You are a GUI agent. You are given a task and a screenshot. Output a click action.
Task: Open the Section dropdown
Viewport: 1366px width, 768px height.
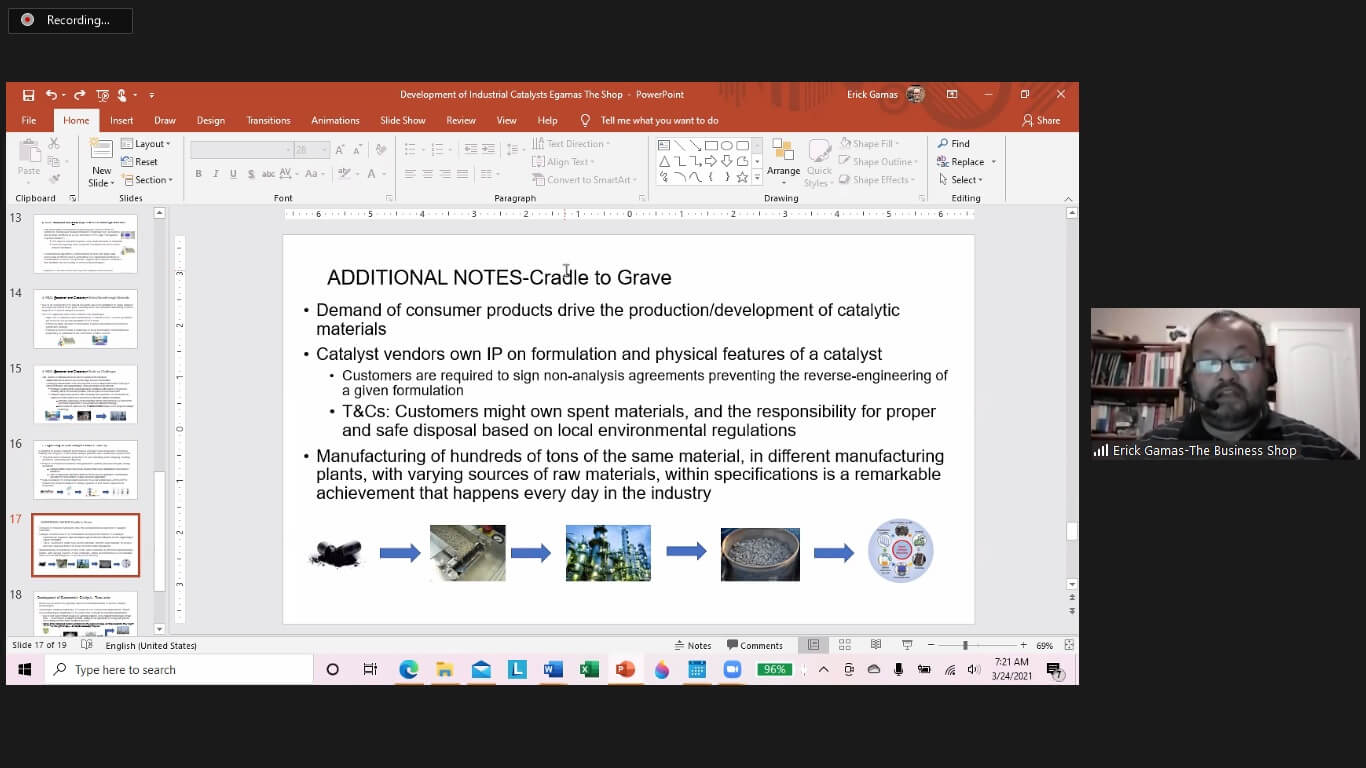point(146,180)
